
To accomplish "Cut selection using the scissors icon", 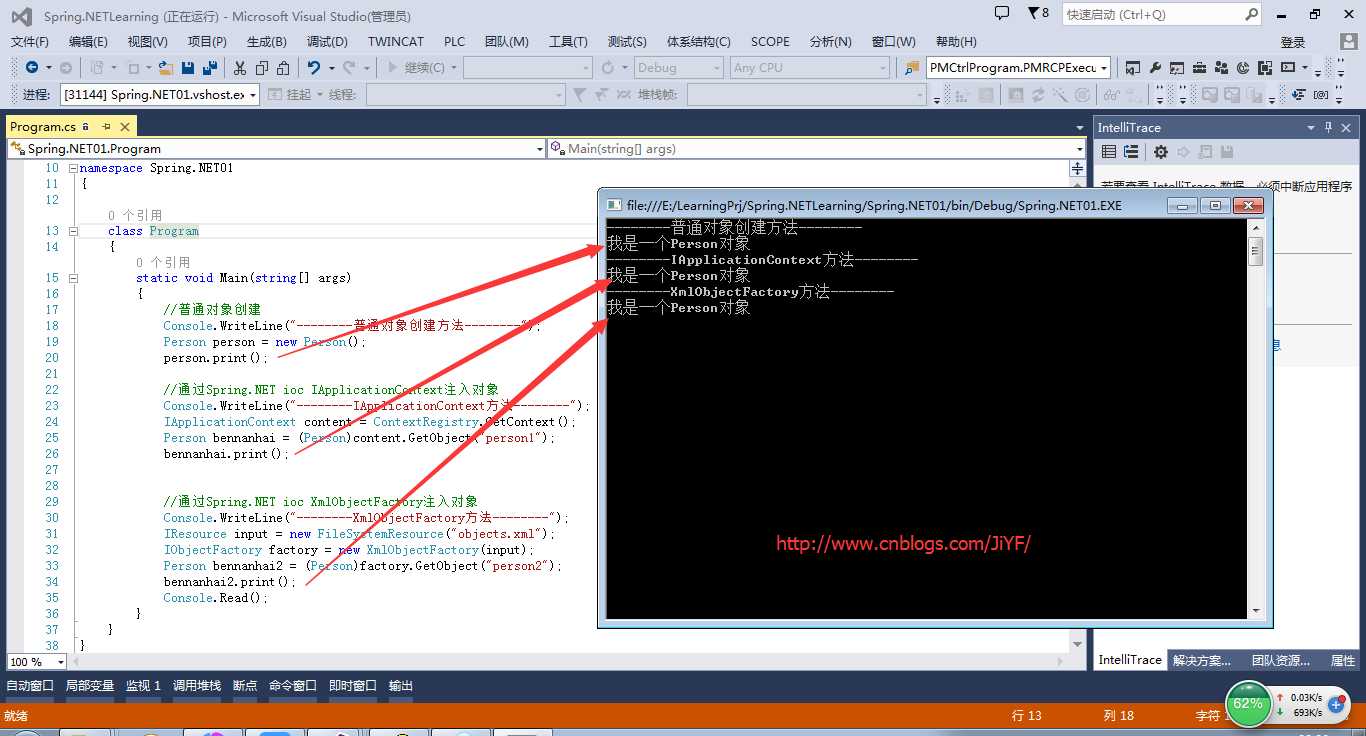I will pyautogui.click(x=240, y=68).
